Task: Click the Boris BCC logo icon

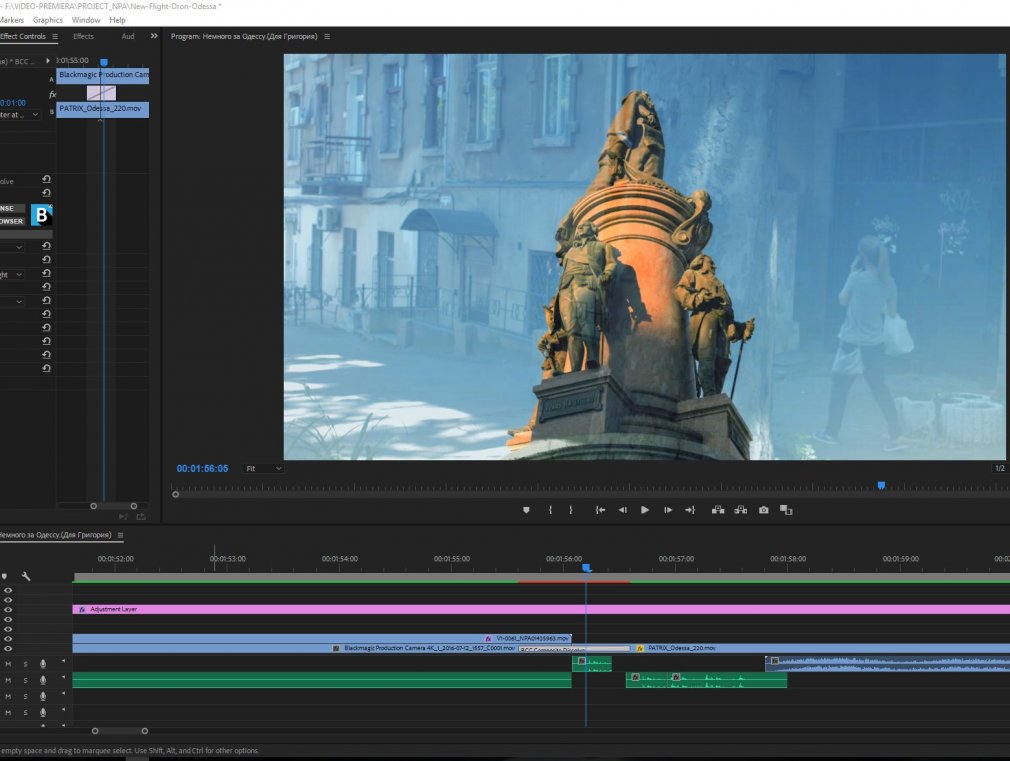Action: pyautogui.click(x=41, y=215)
